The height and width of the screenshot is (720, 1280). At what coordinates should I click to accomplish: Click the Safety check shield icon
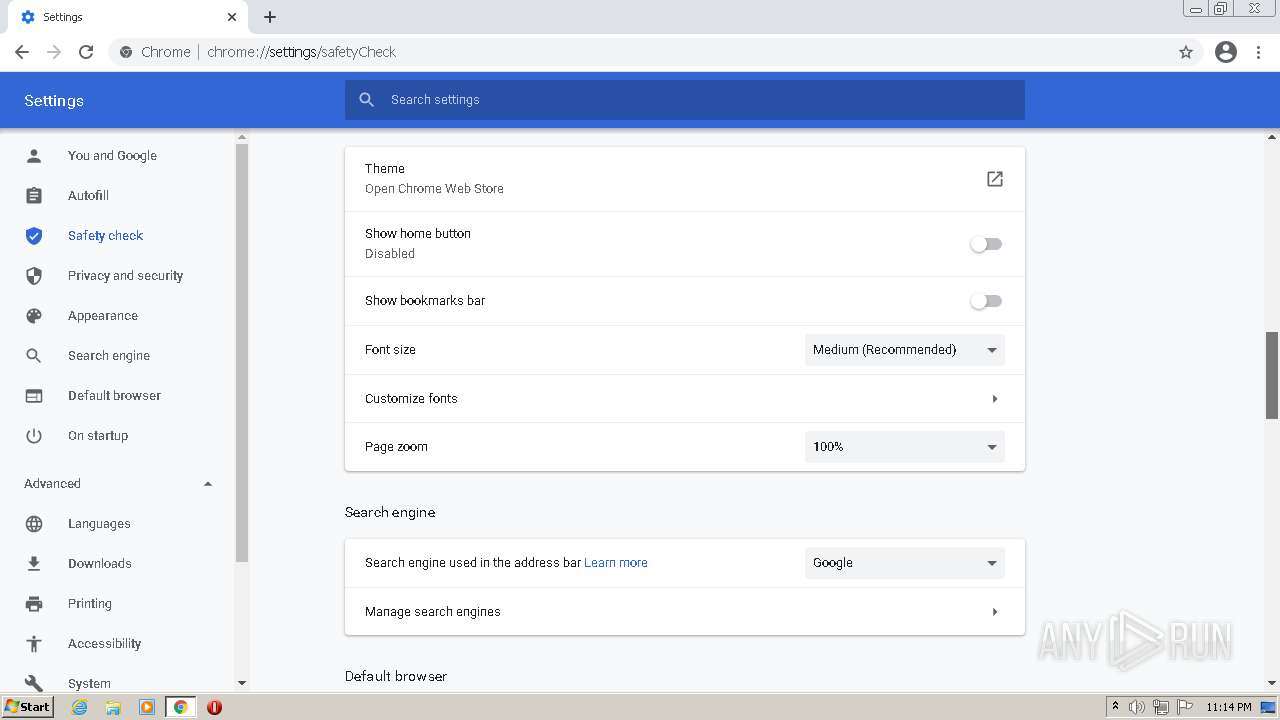pos(34,236)
